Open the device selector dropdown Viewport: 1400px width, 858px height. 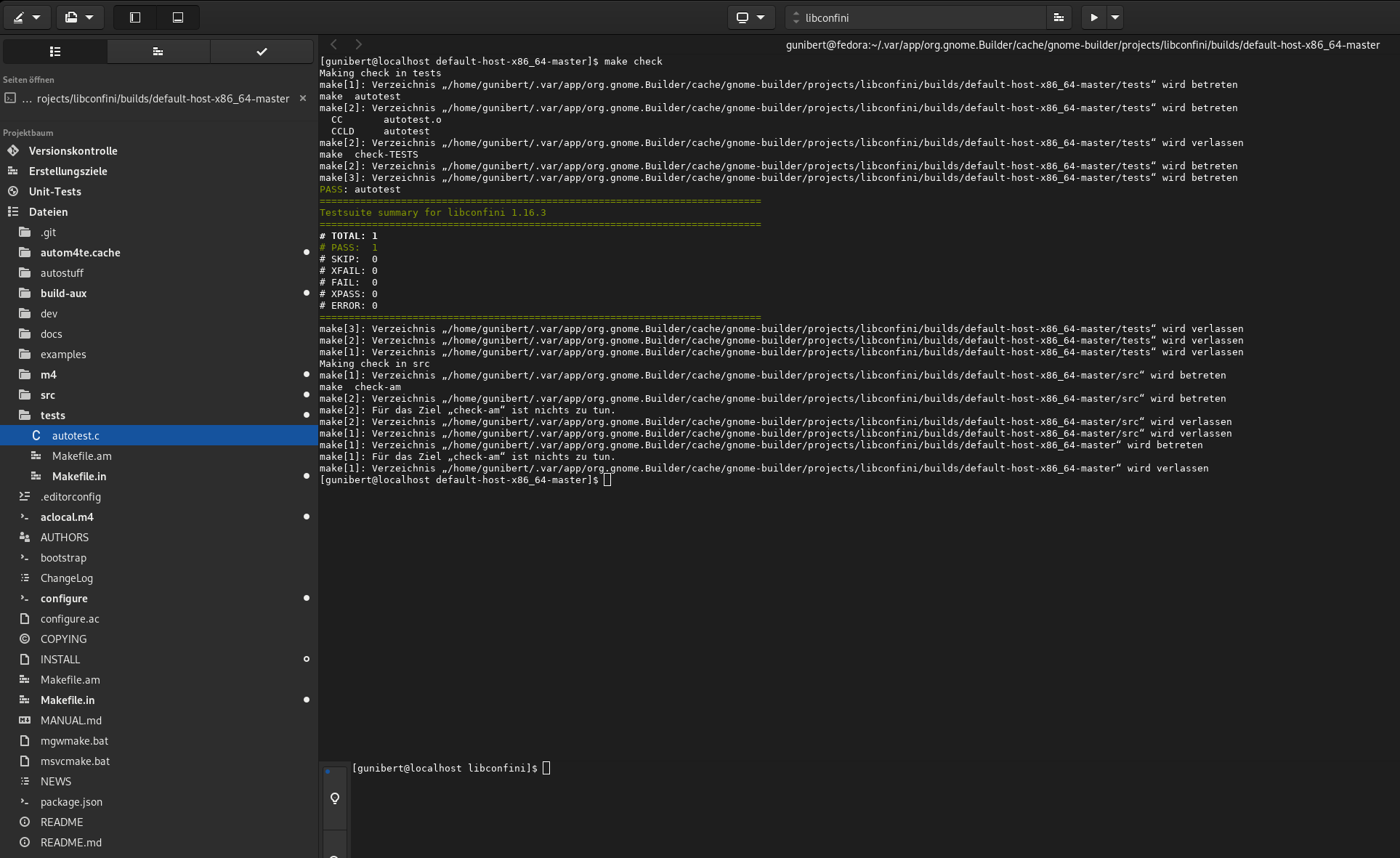point(751,17)
